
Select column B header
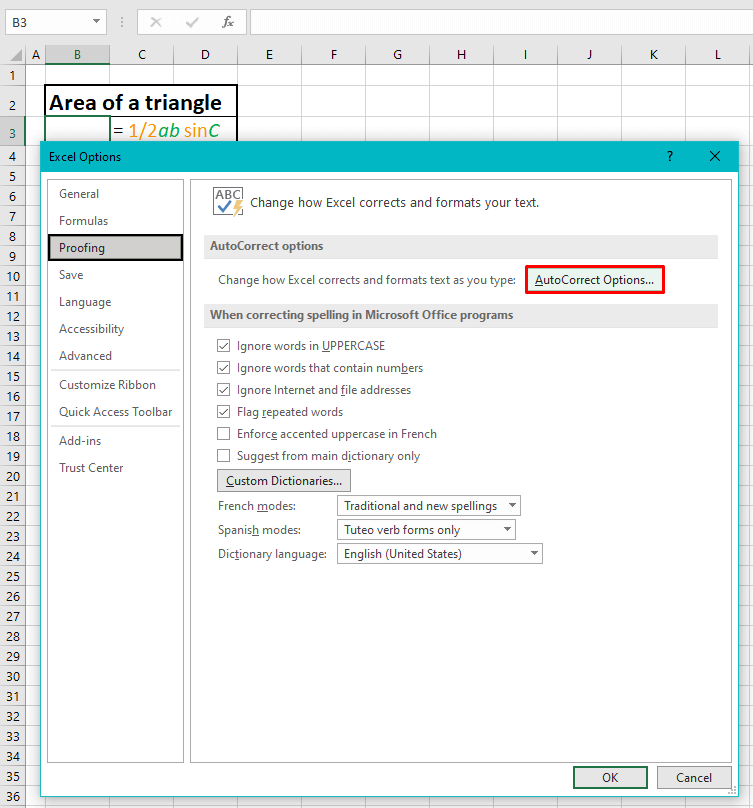pyautogui.click(x=77, y=55)
